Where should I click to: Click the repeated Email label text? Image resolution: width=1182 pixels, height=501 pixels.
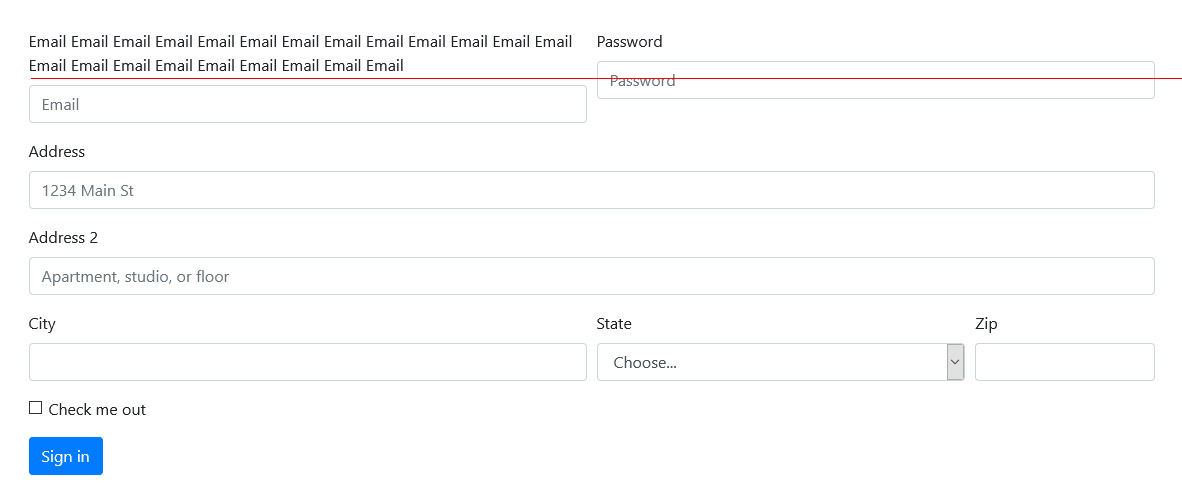(300, 53)
